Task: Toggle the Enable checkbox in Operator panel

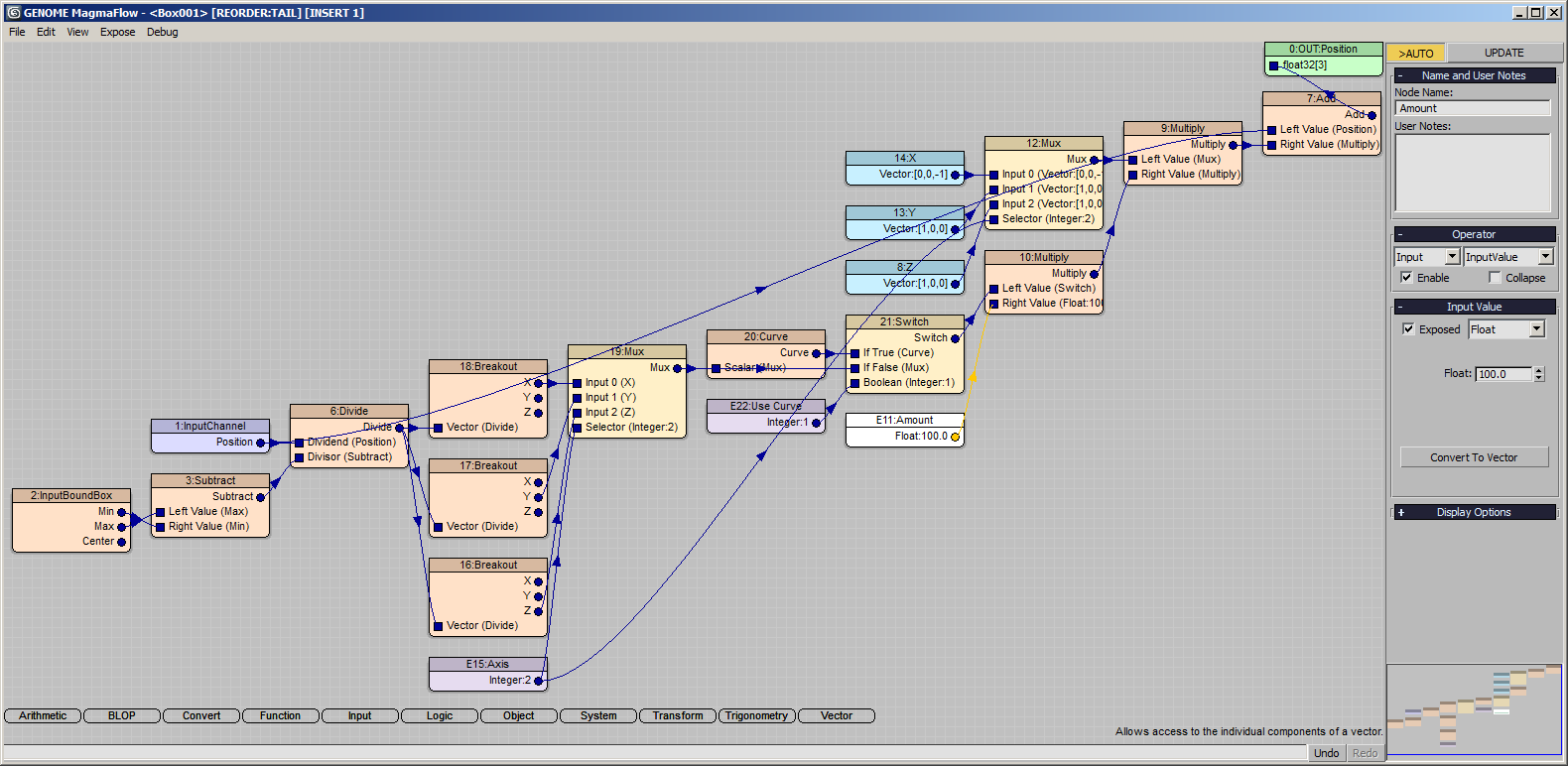Action: pos(1406,278)
